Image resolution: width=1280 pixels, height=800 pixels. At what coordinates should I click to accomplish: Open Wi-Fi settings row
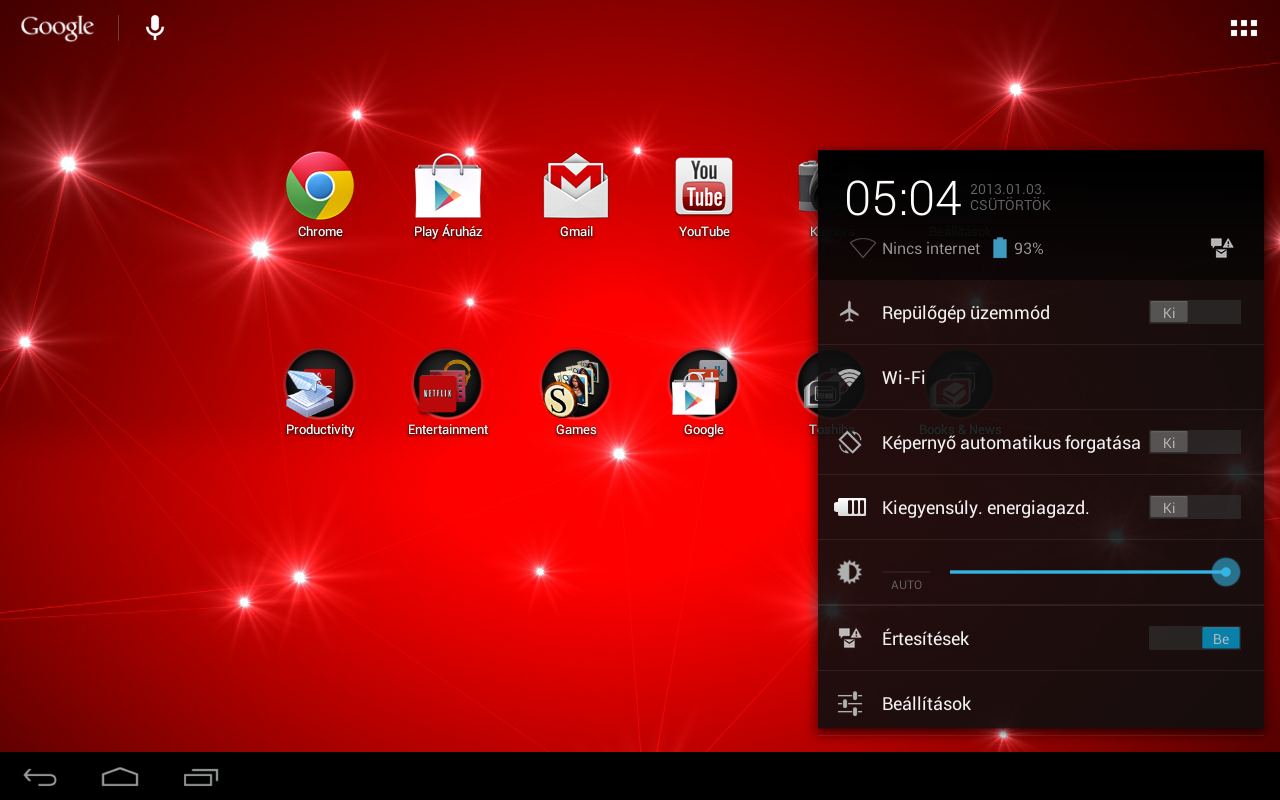(1041, 377)
